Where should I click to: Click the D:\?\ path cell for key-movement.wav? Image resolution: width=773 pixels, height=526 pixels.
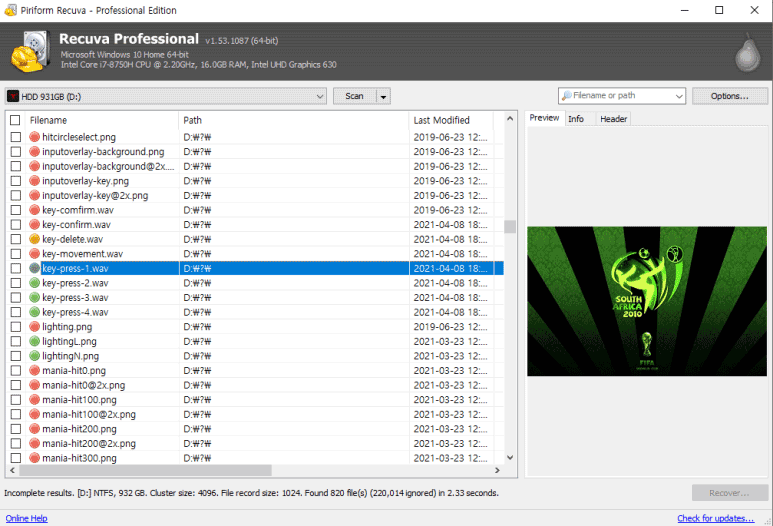point(197,254)
